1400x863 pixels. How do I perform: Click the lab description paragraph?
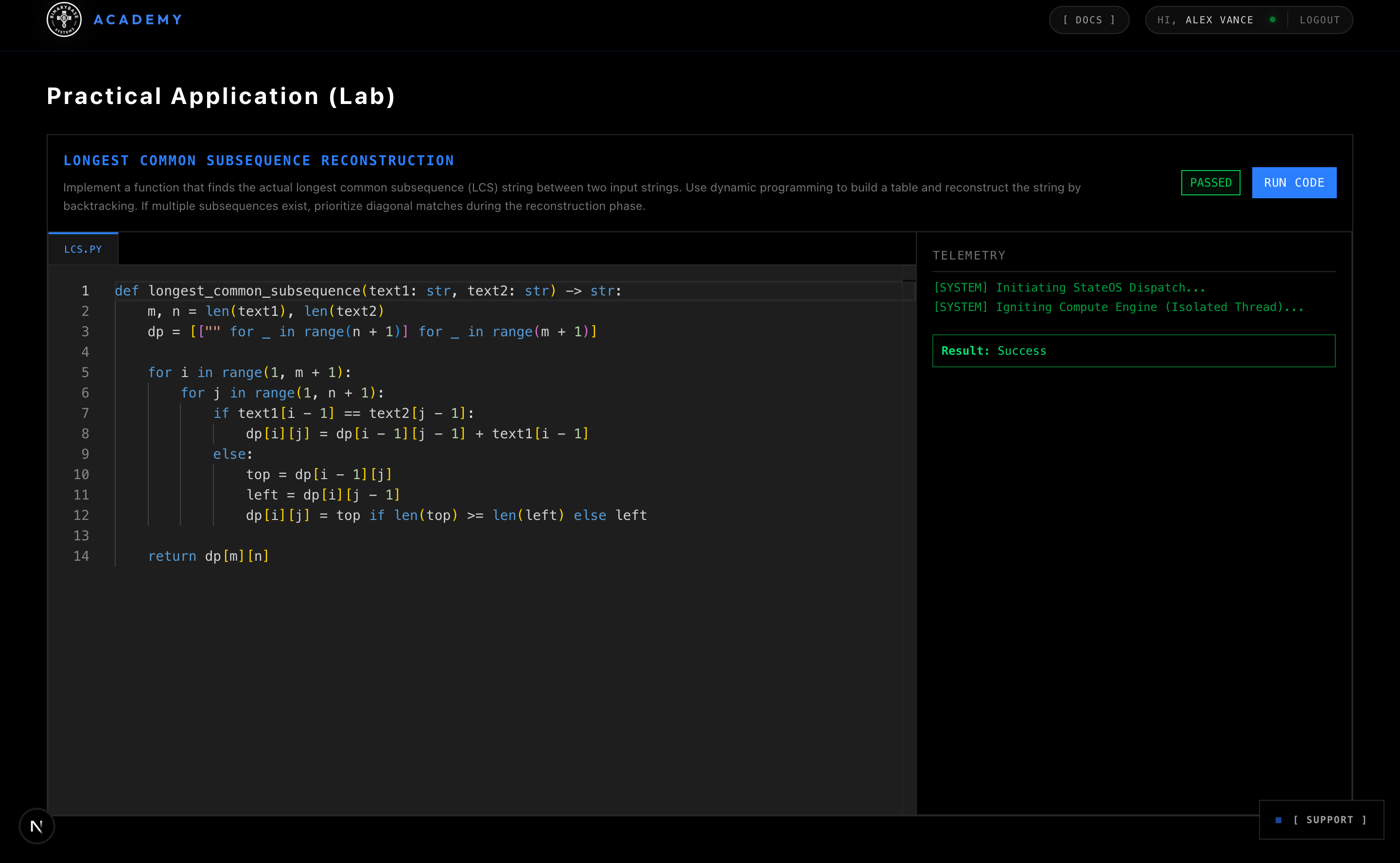click(572, 197)
